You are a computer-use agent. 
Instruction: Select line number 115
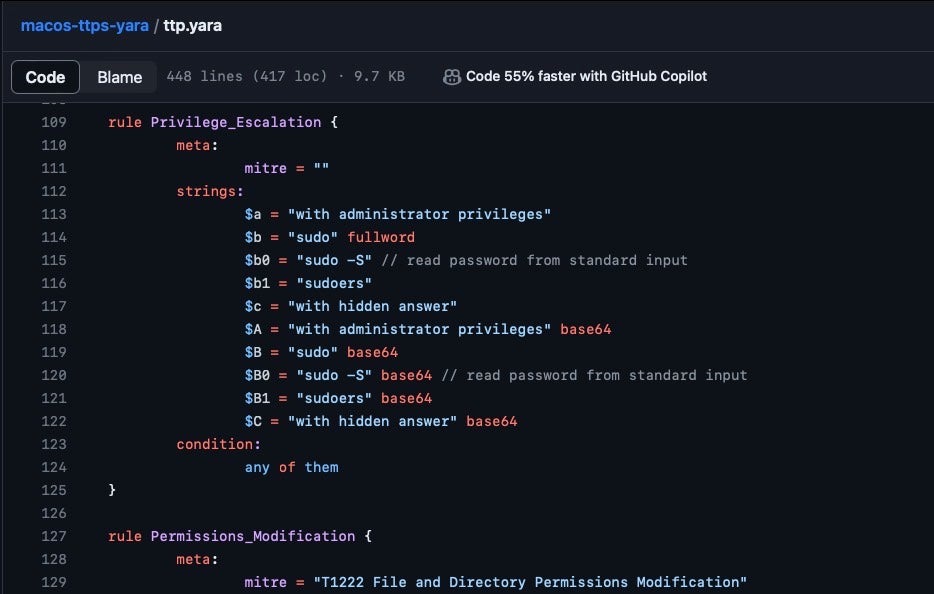click(x=54, y=260)
